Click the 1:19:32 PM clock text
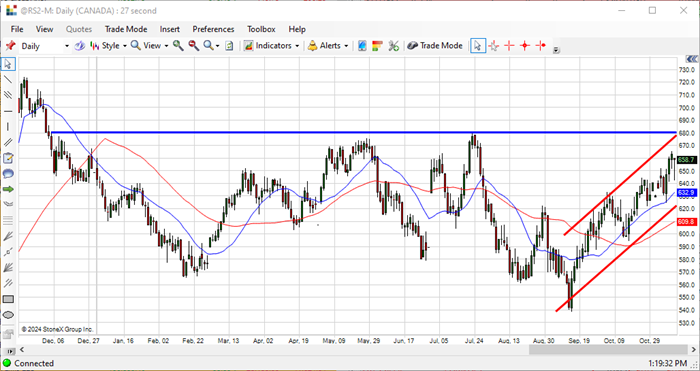Viewport: 700px width, 371px height. pos(667,363)
